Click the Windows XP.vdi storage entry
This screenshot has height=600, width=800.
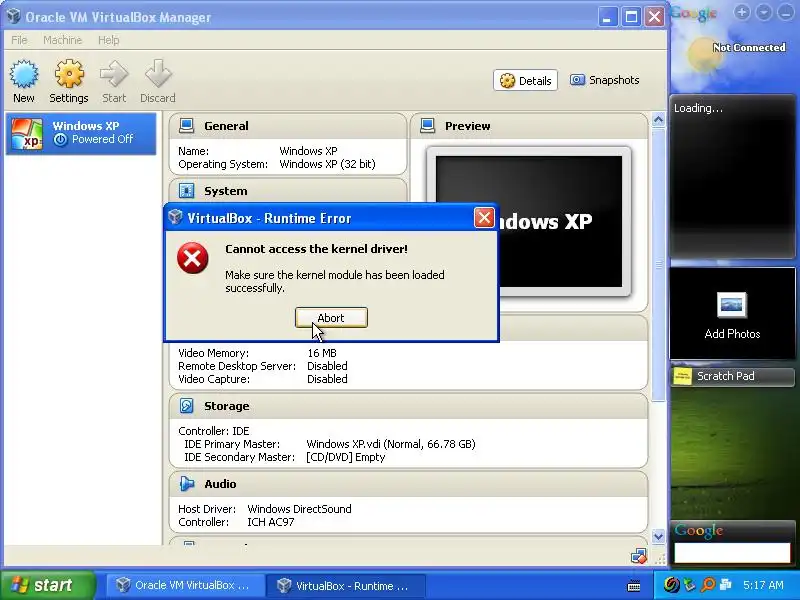(390, 444)
